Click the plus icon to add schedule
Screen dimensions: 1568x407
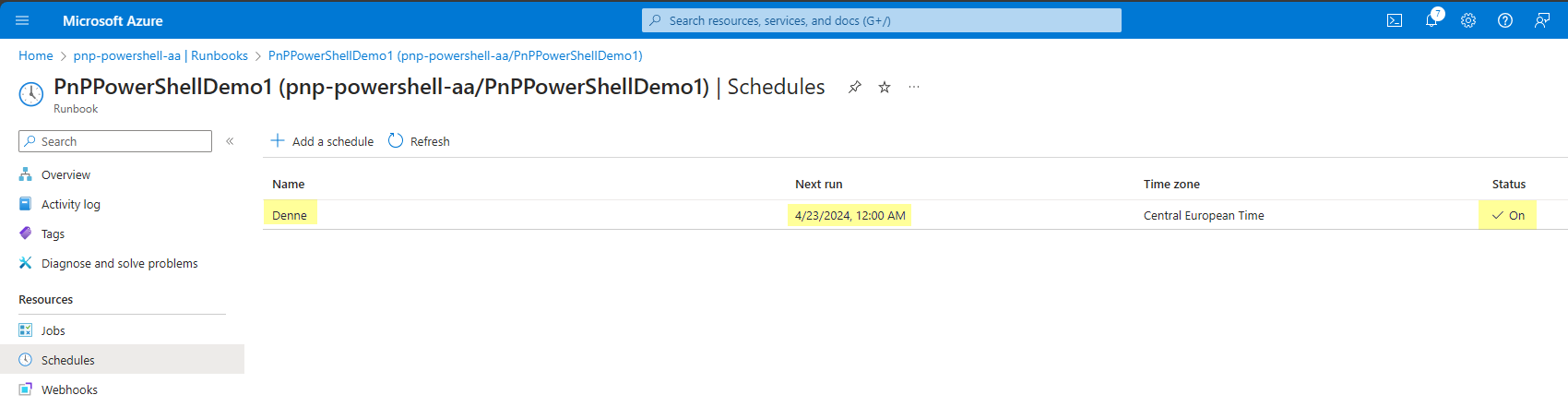pos(278,140)
